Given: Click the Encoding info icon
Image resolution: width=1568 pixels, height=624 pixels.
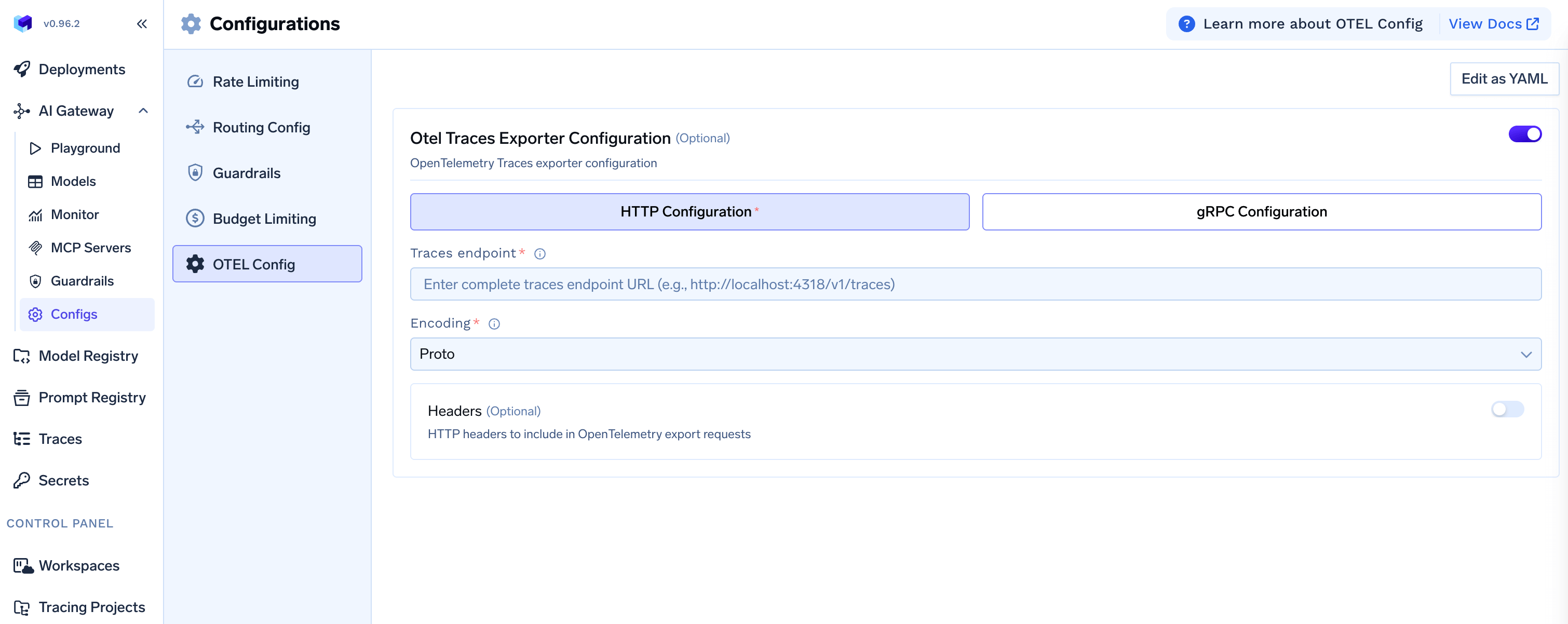Looking at the screenshot, I should 494,324.
